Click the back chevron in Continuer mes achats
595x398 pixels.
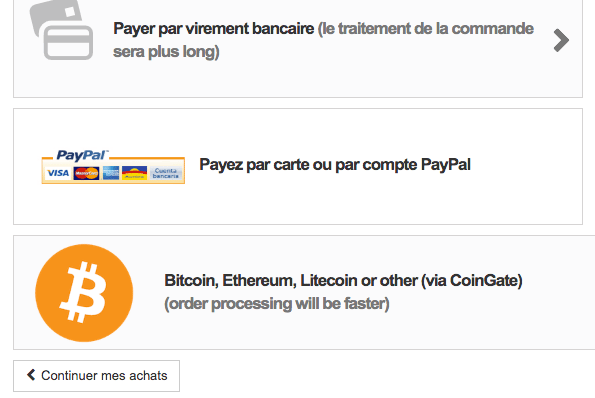[31, 375]
